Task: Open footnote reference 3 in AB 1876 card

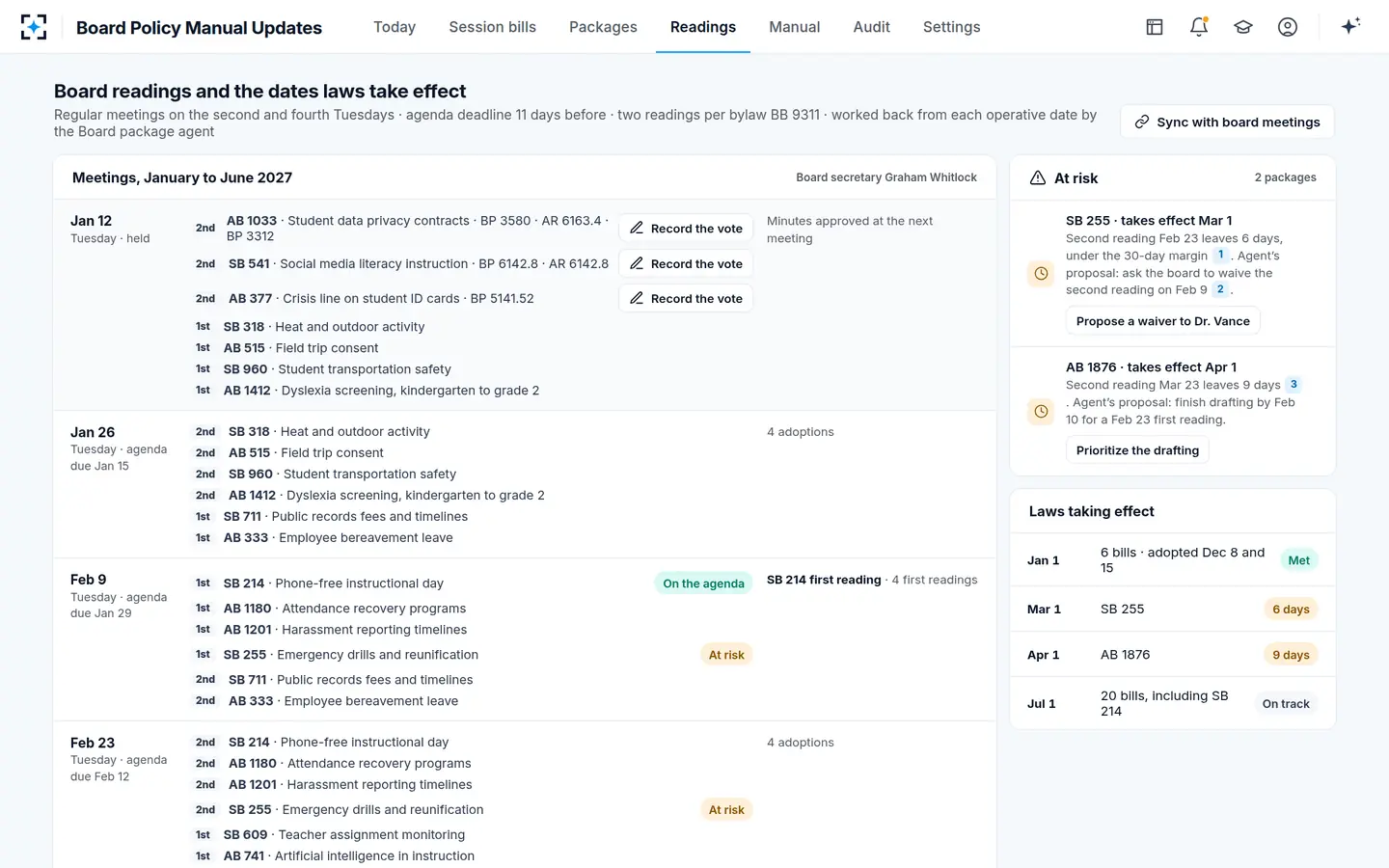Action: 1294,384
